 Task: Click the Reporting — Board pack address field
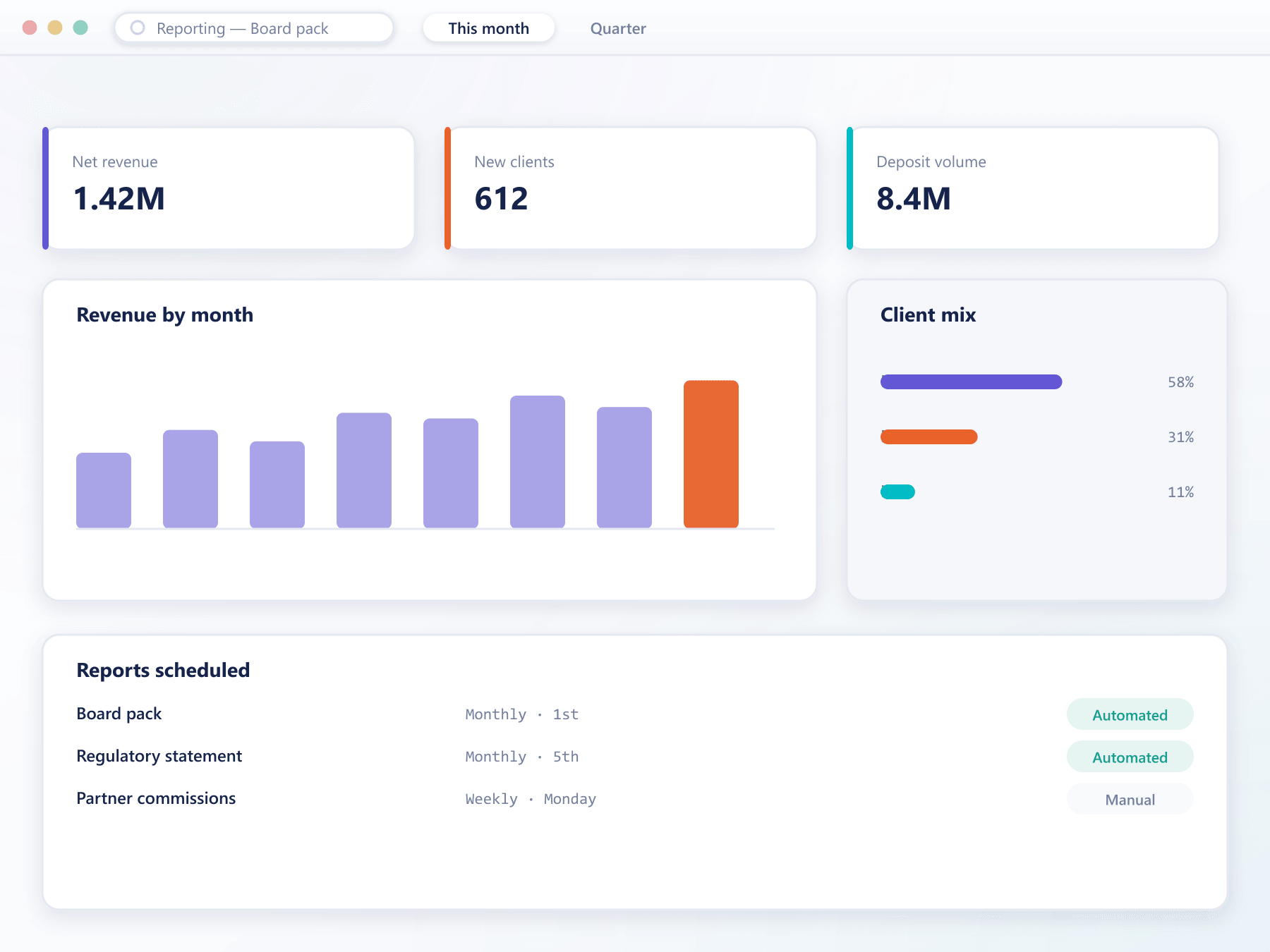click(254, 28)
